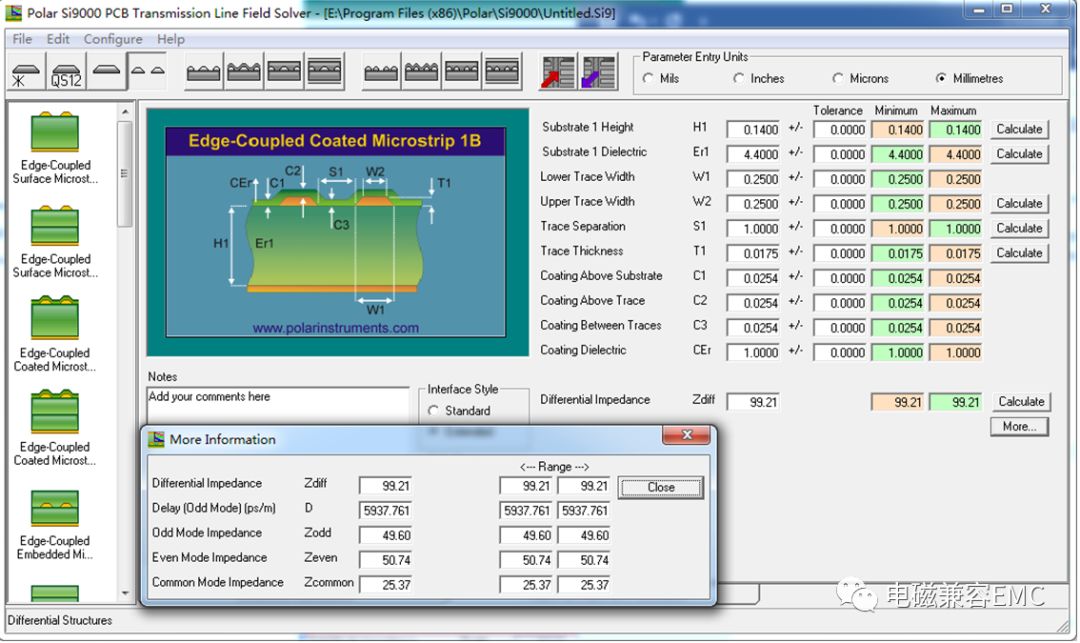1080x643 pixels.
Task: Click the Odd Mode Impedance Zodd value
Action: click(x=385, y=535)
